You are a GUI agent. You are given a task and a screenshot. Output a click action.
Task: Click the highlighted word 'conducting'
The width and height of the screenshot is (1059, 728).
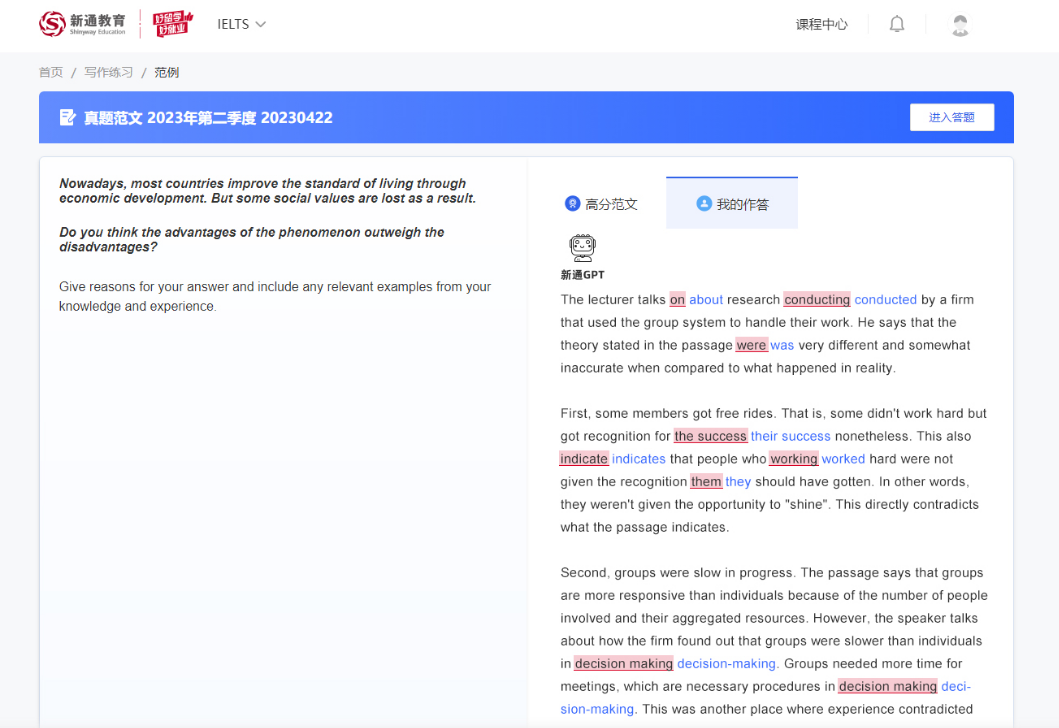coord(817,299)
